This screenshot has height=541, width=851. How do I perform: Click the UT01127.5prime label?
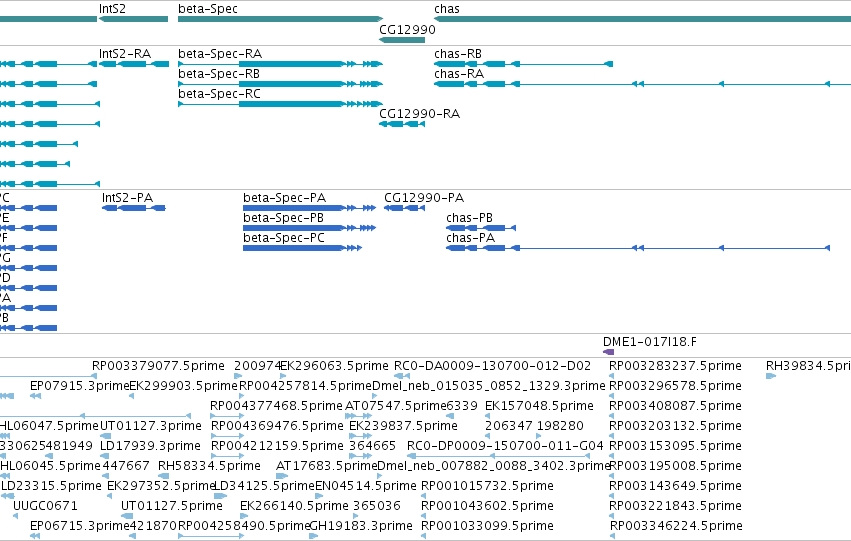pyautogui.click(x=172, y=506)
